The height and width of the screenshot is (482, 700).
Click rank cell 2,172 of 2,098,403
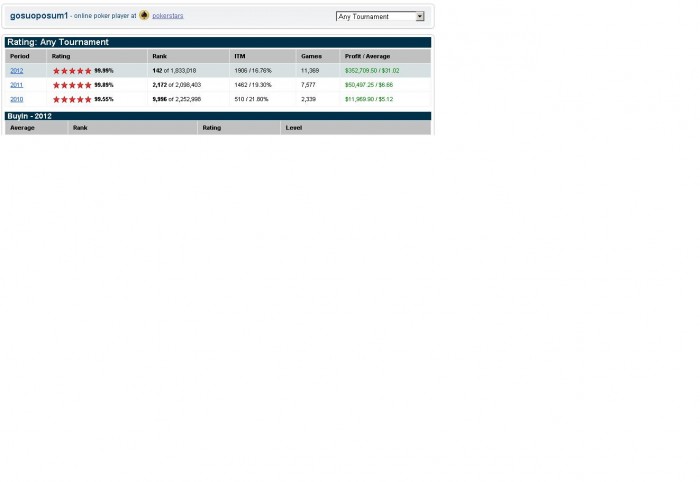click(x=177, y=85)
